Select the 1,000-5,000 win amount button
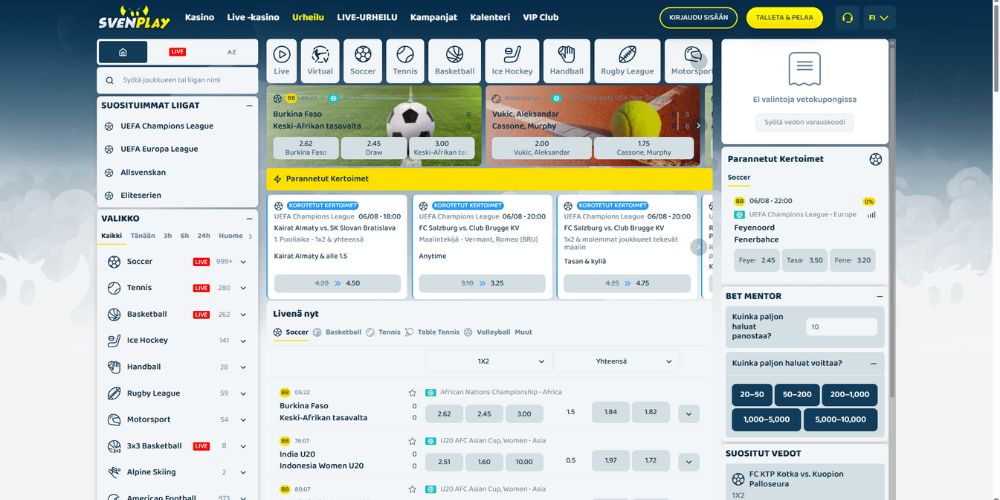The height and width of the screenshot is (500, 1000). [766, 420]
